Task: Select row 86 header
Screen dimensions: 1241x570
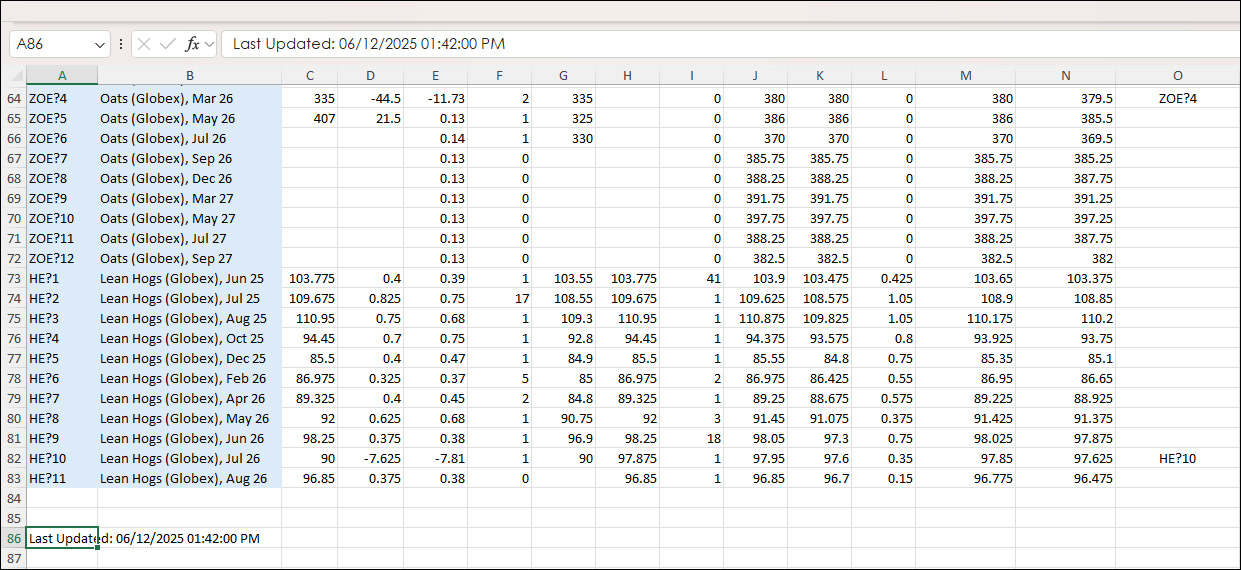Action: 13,538
